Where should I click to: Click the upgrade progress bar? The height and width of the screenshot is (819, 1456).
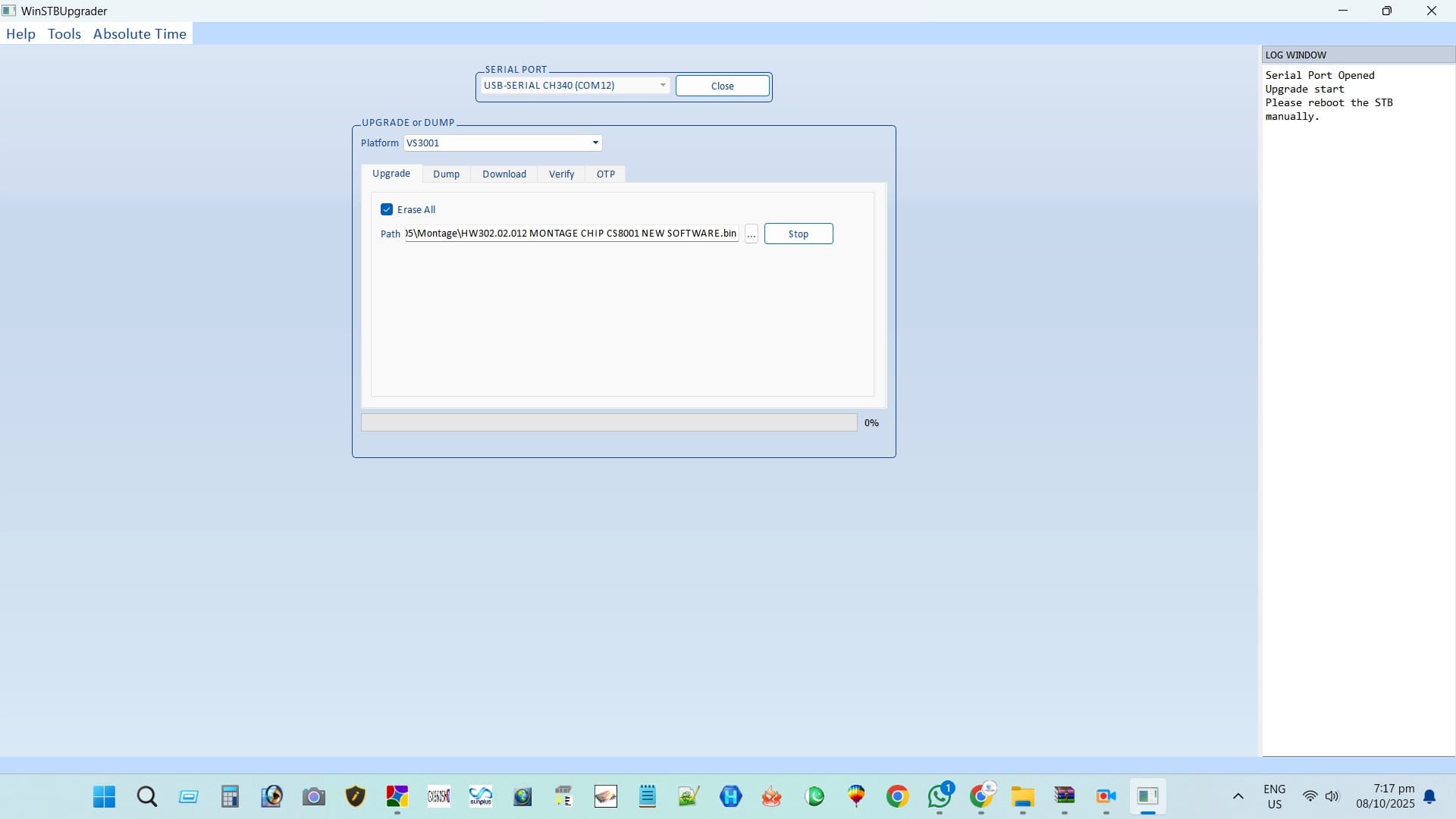pyautogui.click(x=608, y=422)
